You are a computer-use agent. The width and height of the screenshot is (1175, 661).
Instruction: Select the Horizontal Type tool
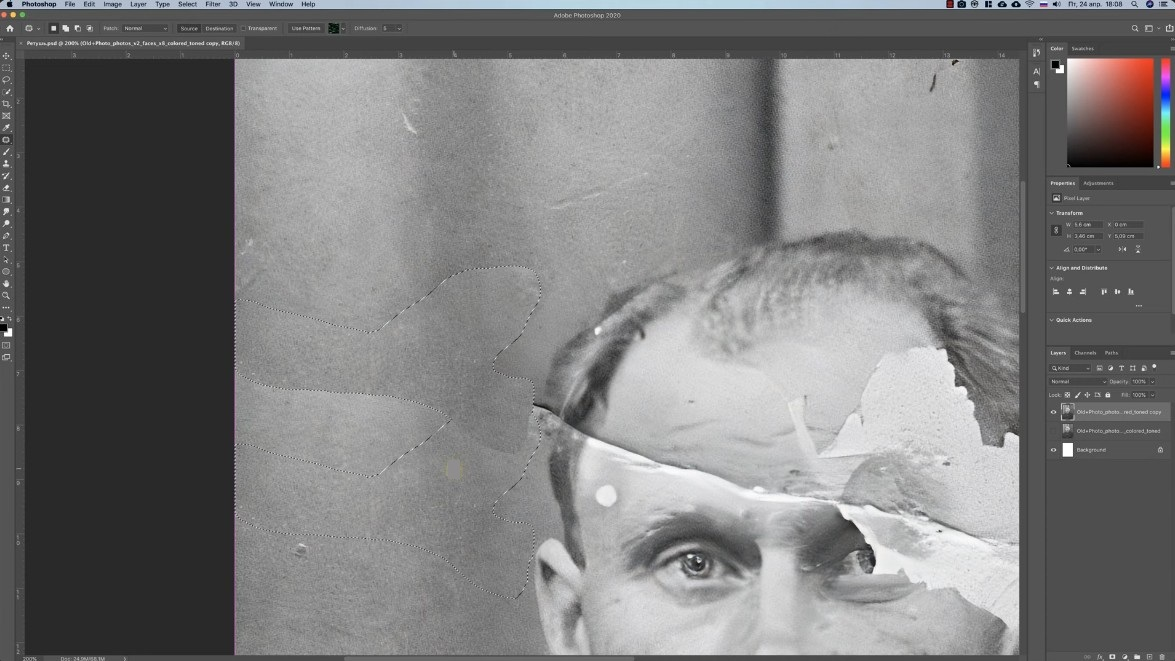click(x=7, y=247)
